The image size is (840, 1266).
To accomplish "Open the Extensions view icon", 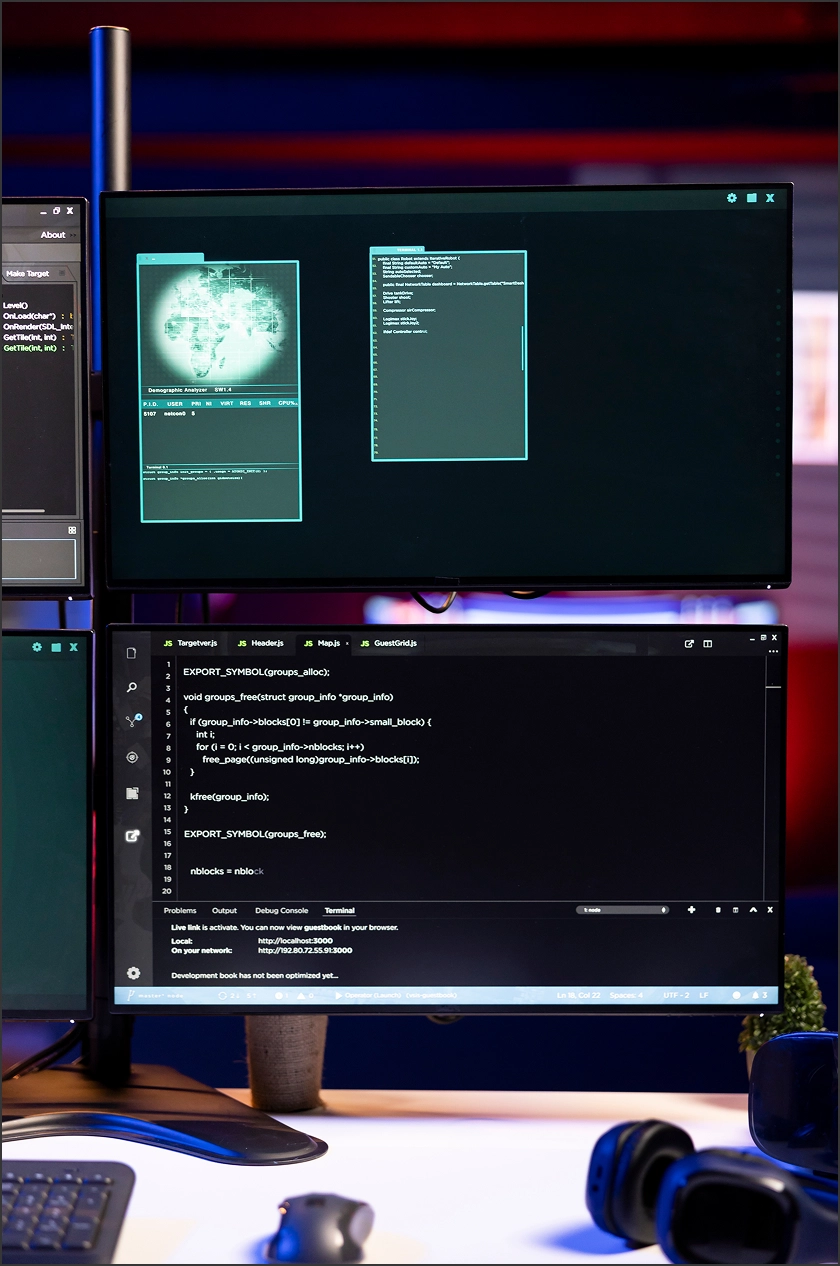I will [131, 793].
